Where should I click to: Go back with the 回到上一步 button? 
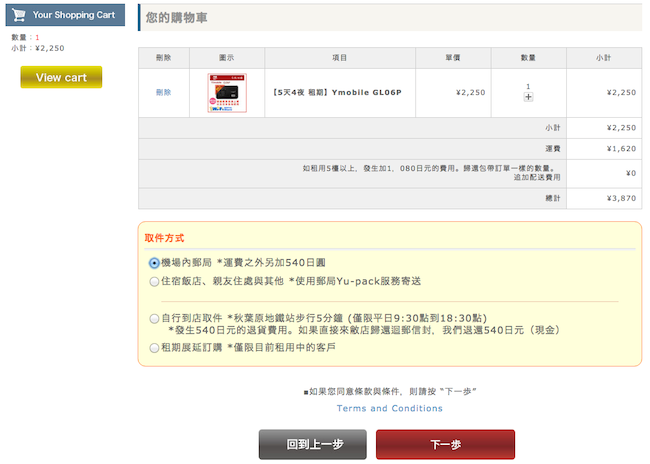(313, 445)
